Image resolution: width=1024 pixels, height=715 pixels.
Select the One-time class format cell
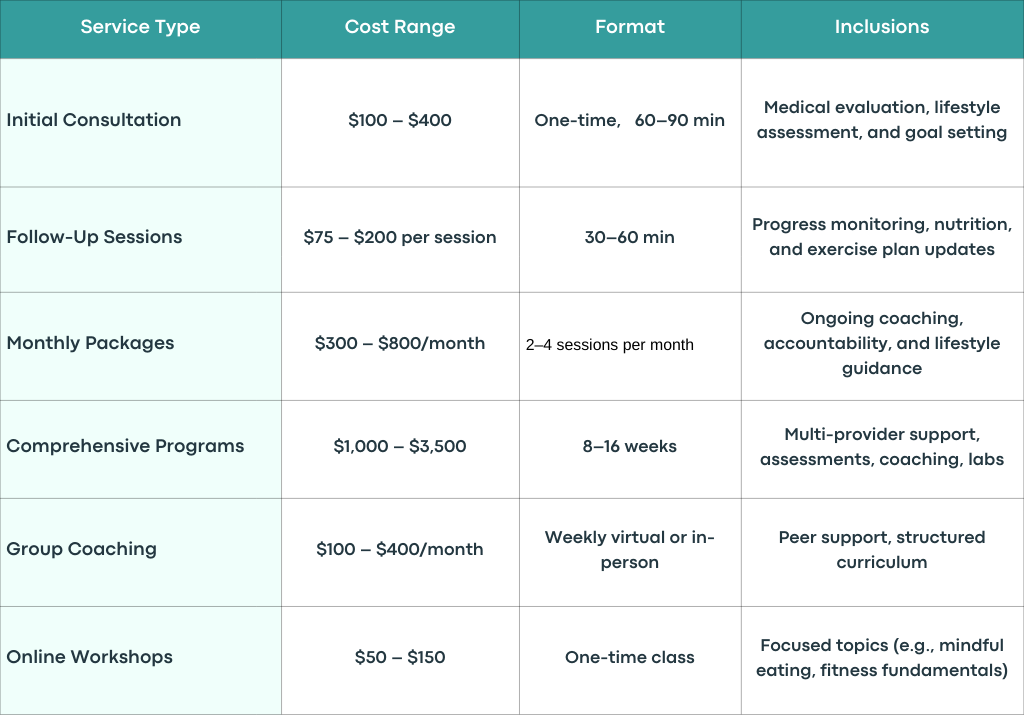pos(630,660)
